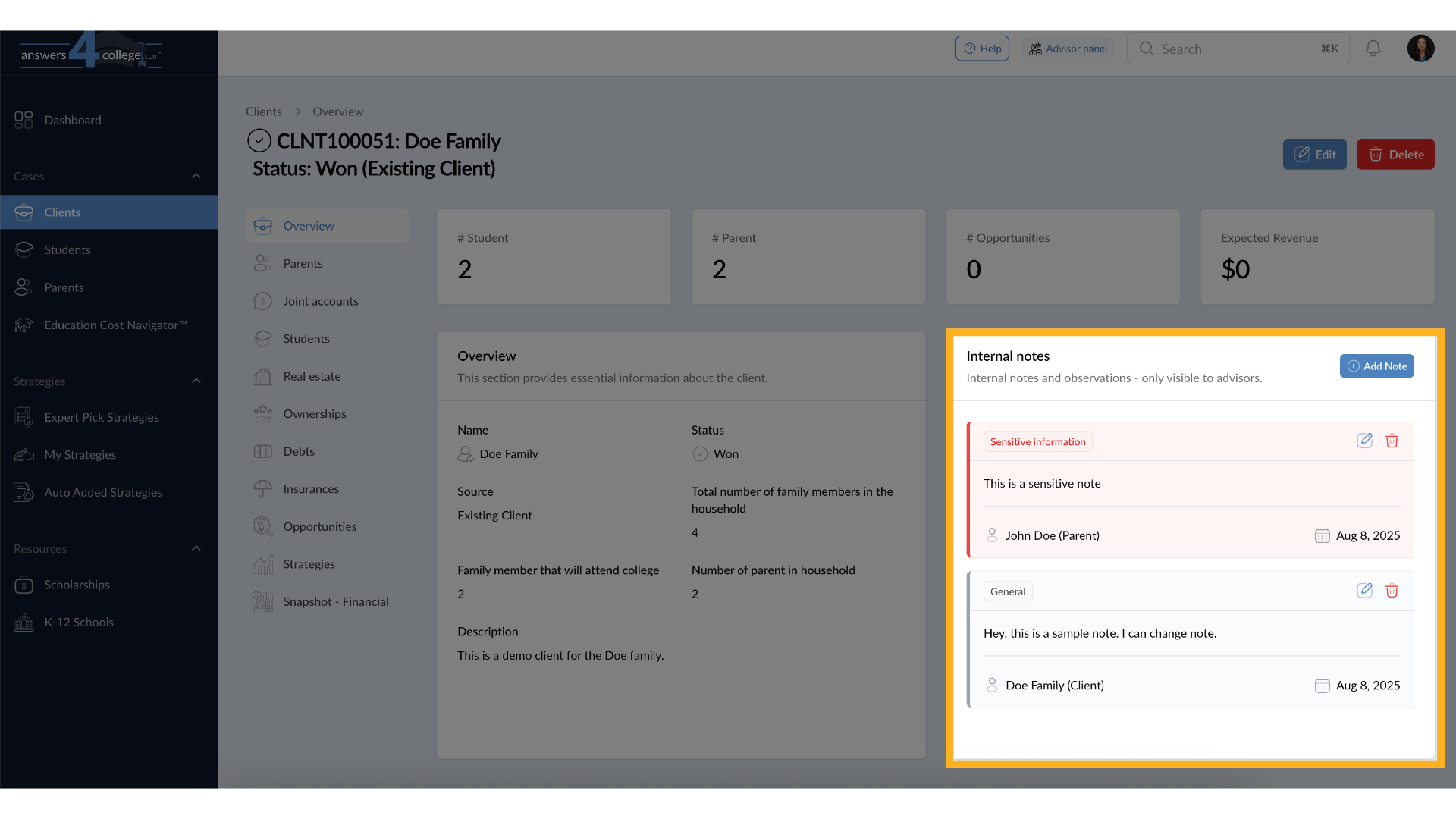The image size is (1456, 819).
Task: Open the Advisor panel
Action: coord(1068,49)
